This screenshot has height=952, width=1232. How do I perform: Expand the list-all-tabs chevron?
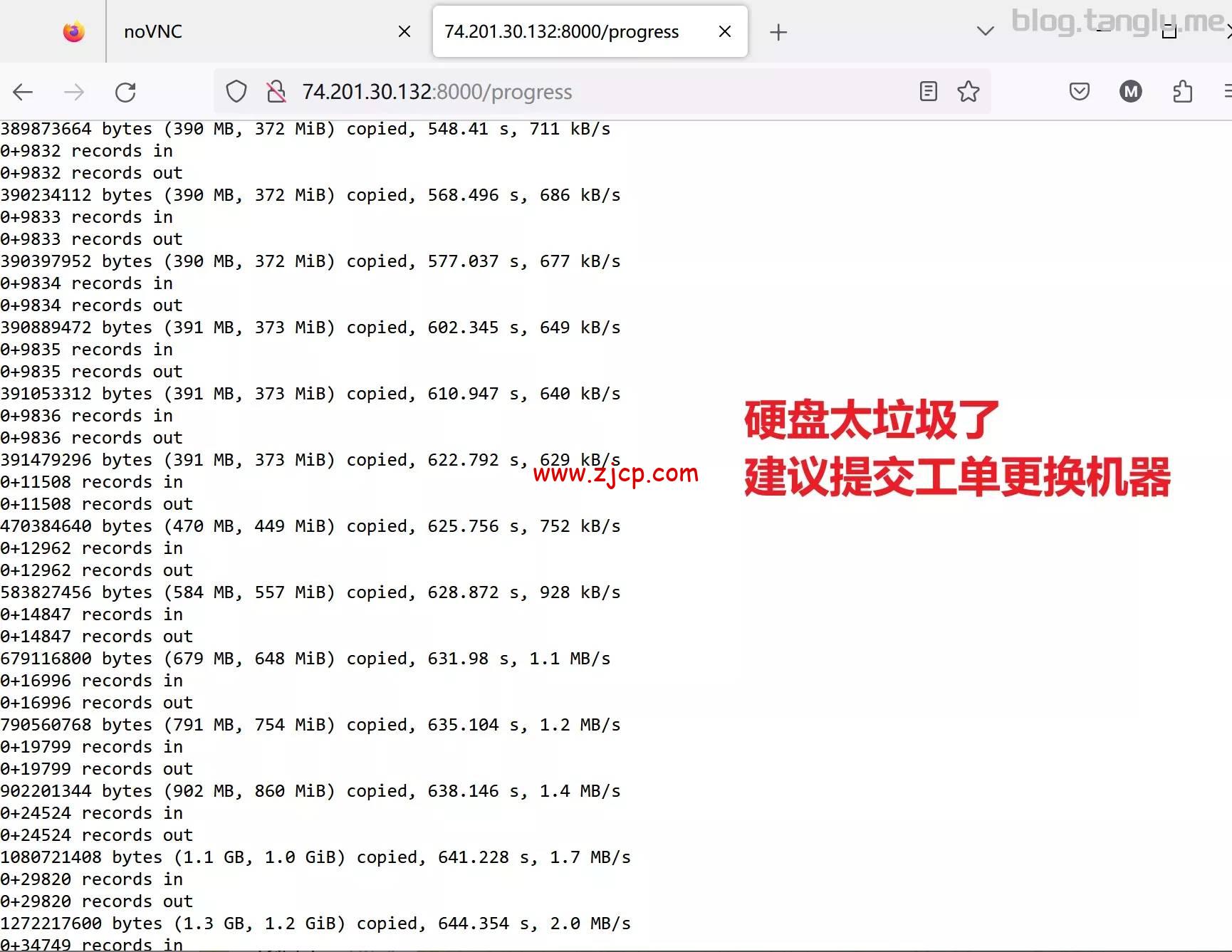pos(985,31)
